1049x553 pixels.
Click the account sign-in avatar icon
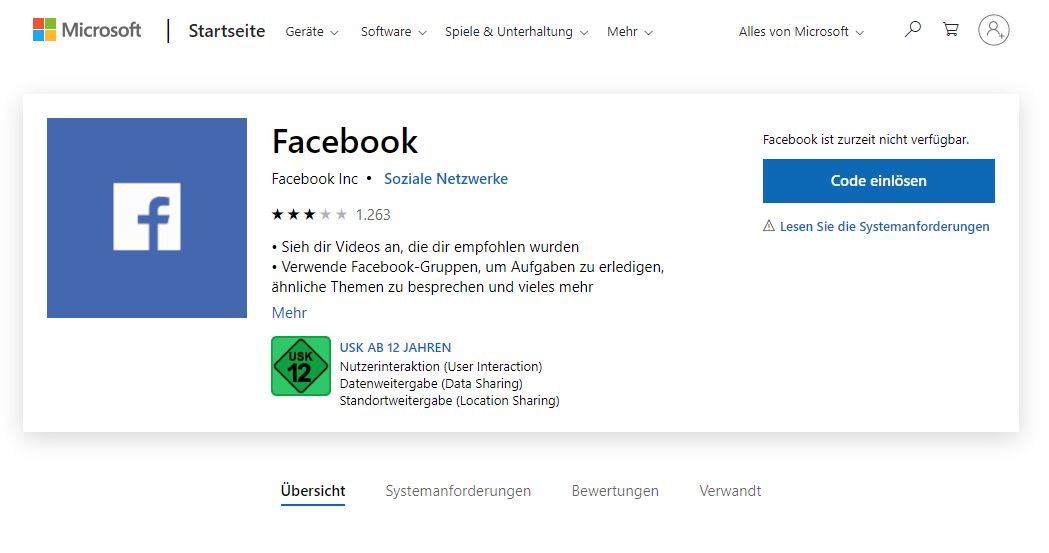993,30
